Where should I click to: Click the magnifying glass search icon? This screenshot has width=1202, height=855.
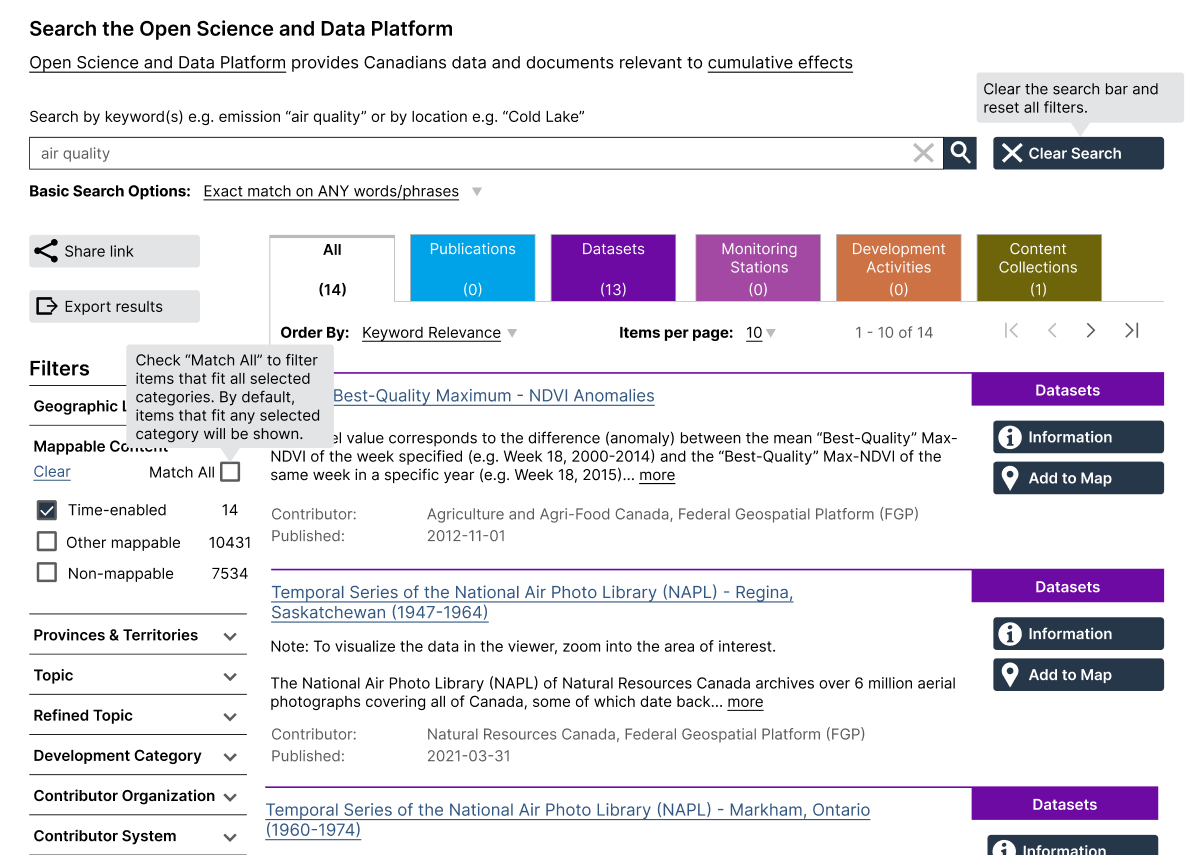(x=959, y=153)
